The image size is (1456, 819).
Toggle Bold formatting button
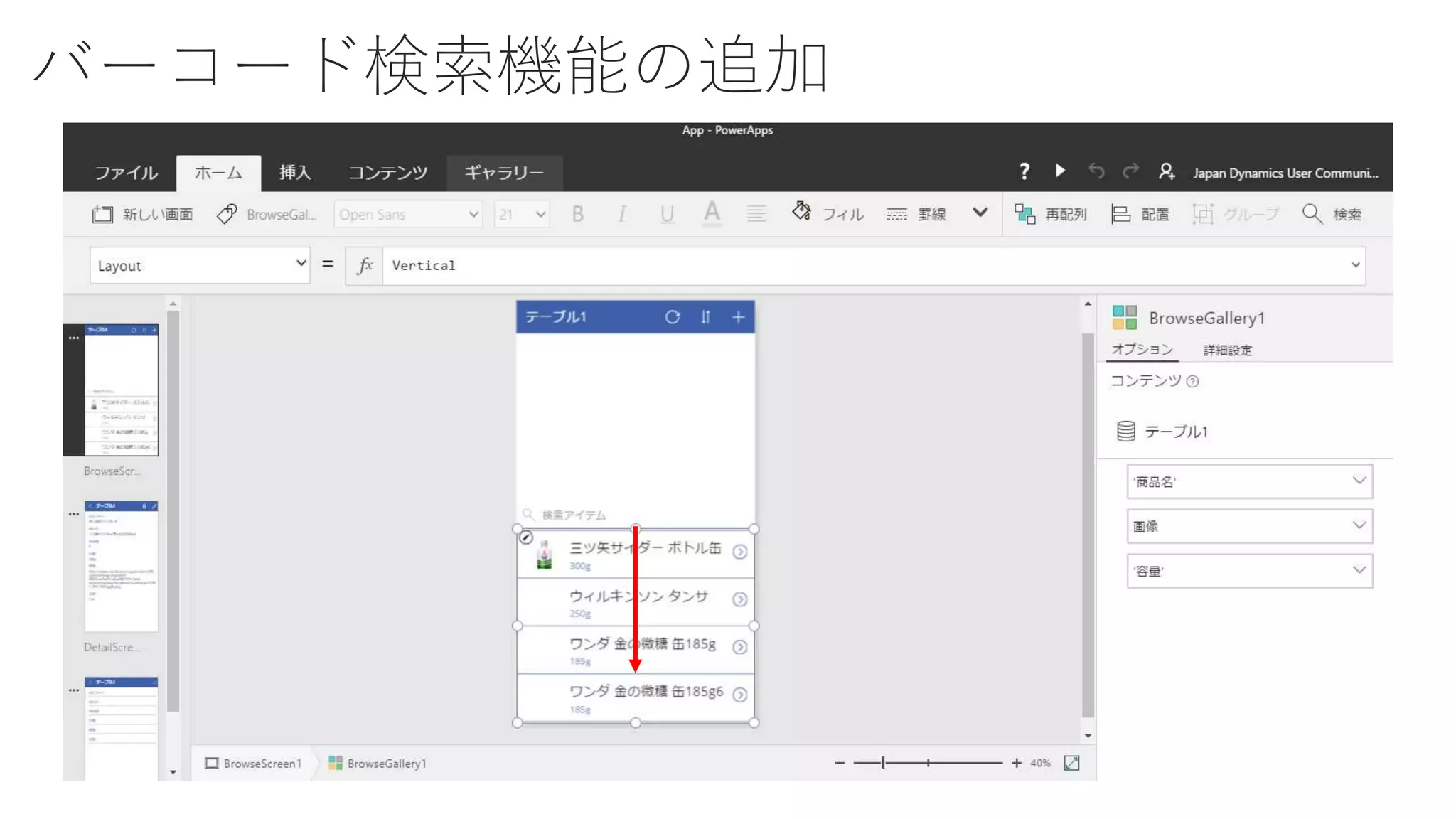[x=578, y=214]
